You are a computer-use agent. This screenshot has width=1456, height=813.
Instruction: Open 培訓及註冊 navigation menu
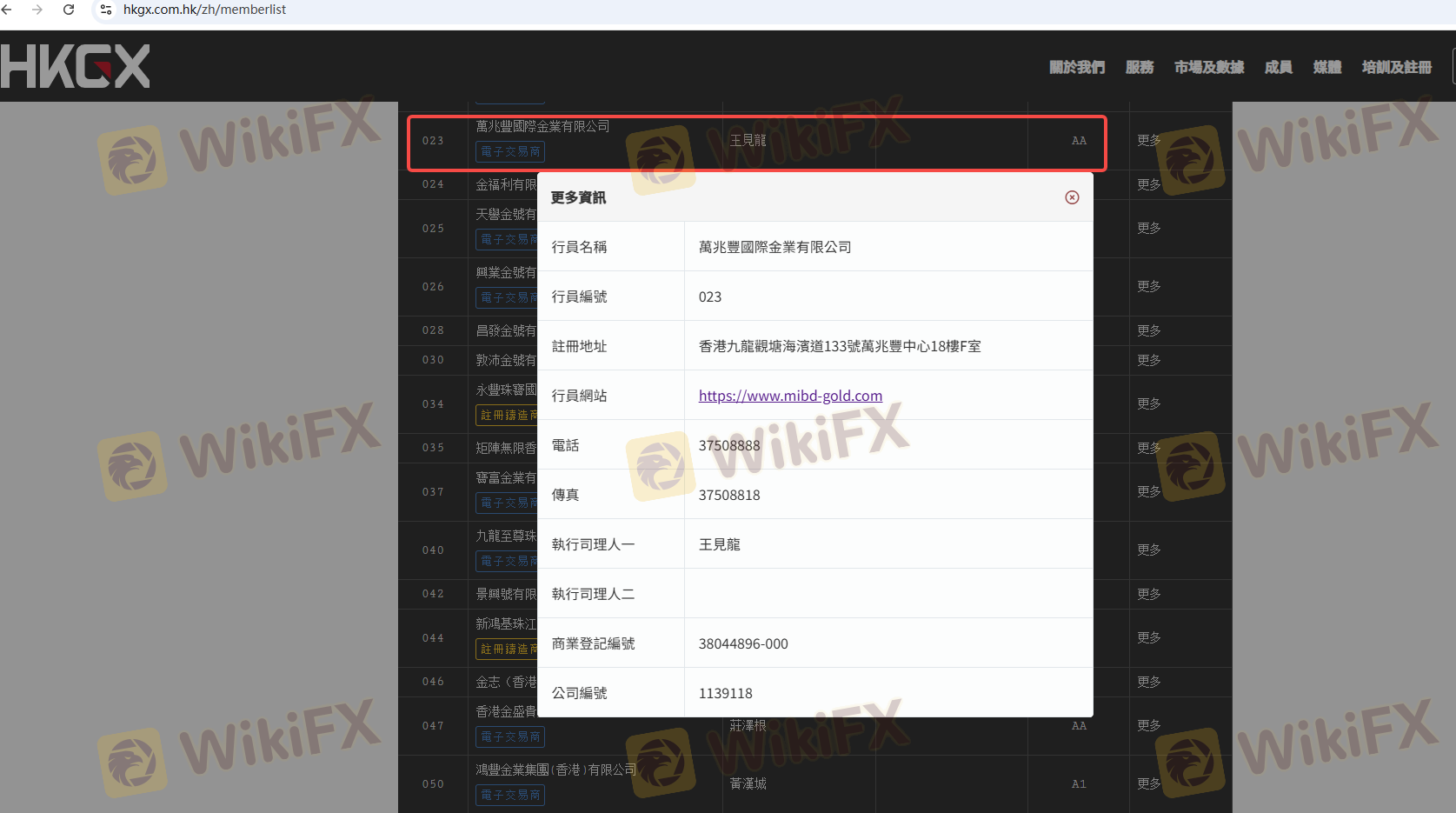click(x=1396, y=67)
